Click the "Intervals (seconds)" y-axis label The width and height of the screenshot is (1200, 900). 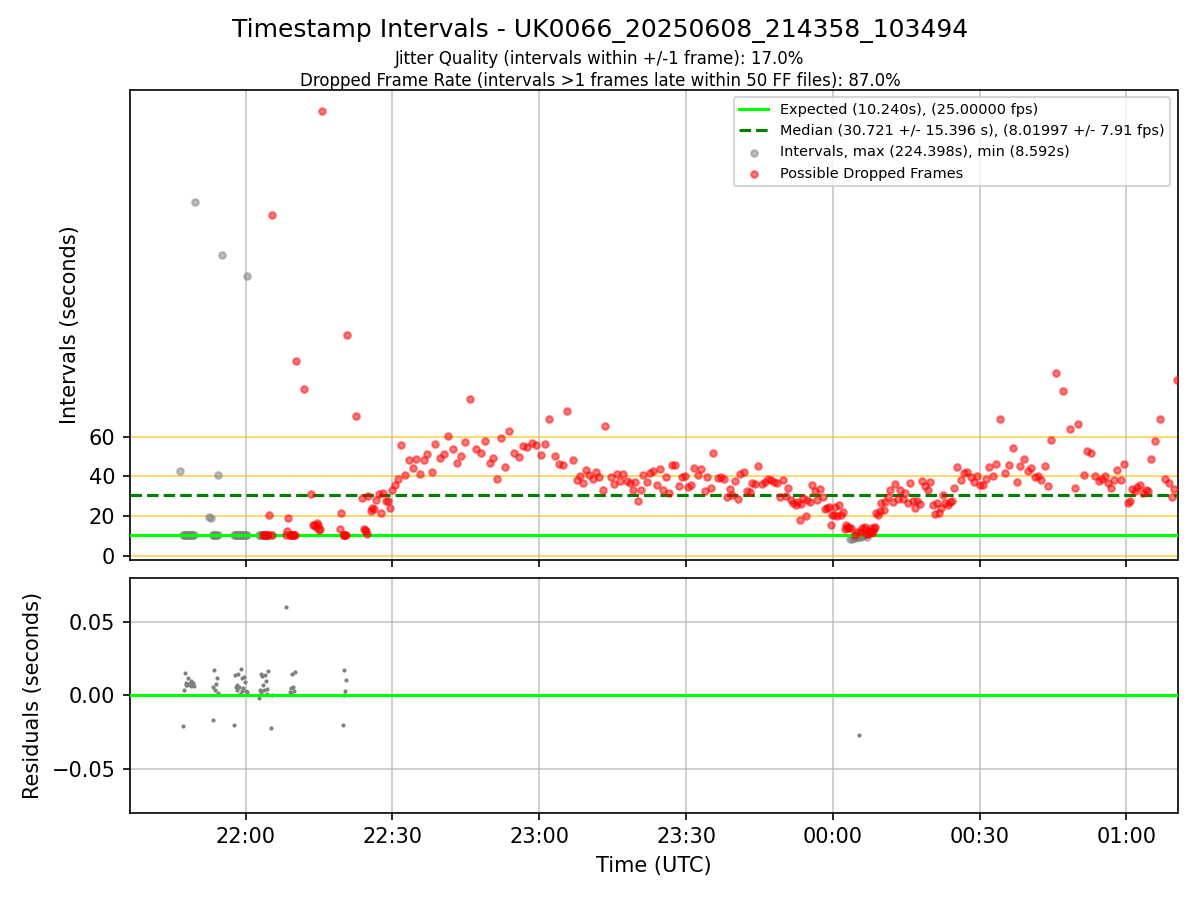(69, 325)
